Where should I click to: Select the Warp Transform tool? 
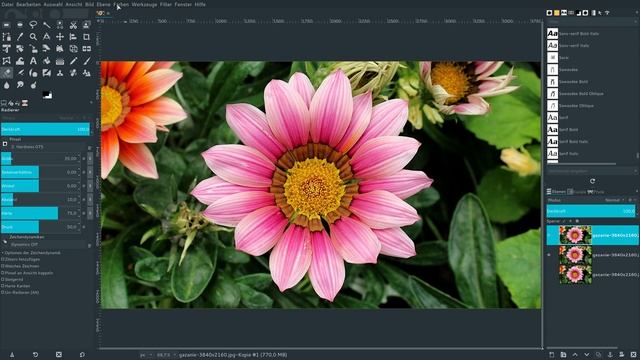20,61
